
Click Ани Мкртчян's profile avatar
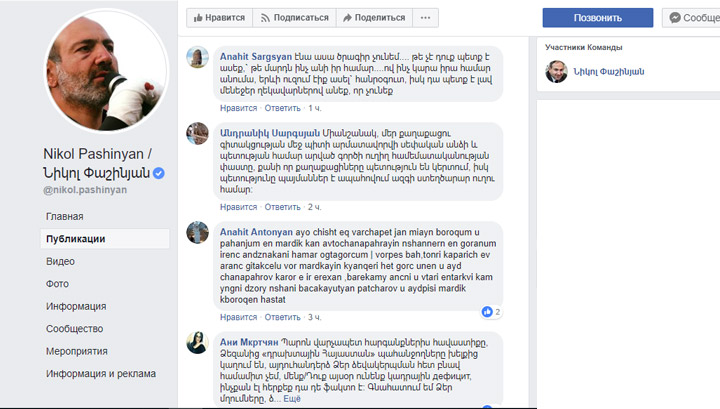point(197,342)
